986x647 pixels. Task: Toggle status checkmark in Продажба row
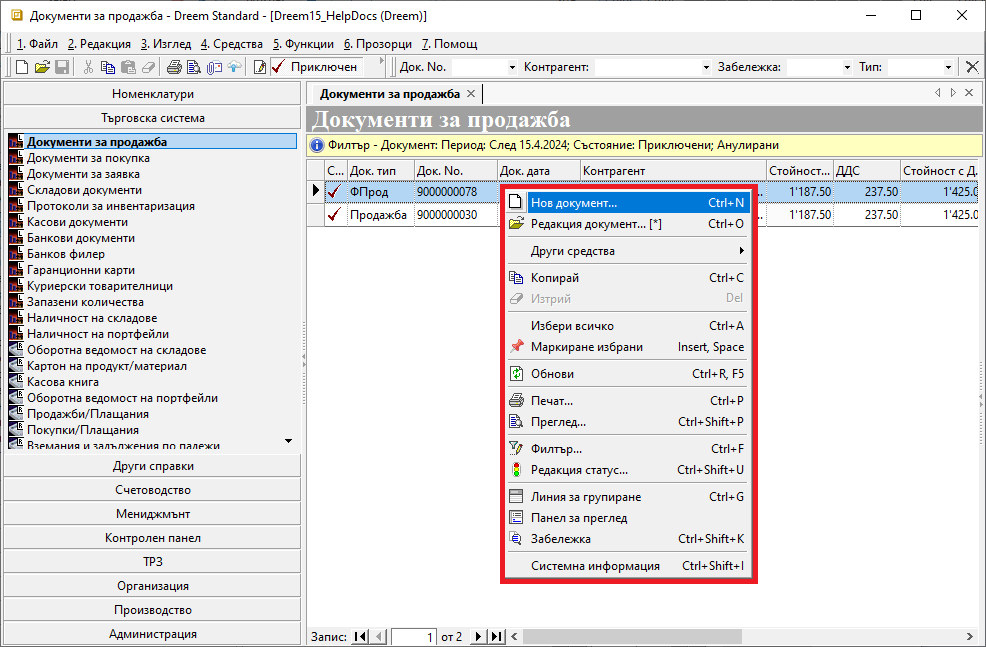tap(335, 214)
